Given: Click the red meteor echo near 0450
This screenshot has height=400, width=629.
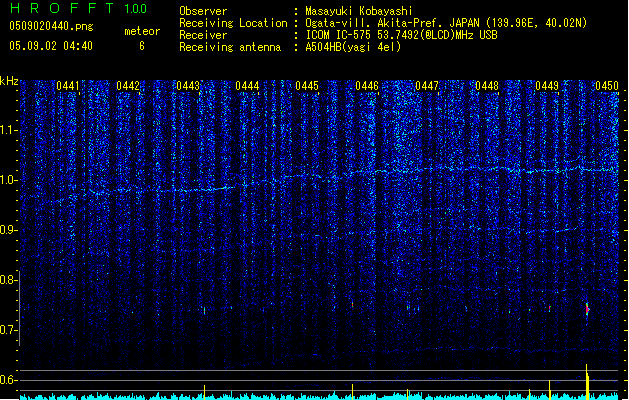Looking at the screenshot, I should click(587, 310).
